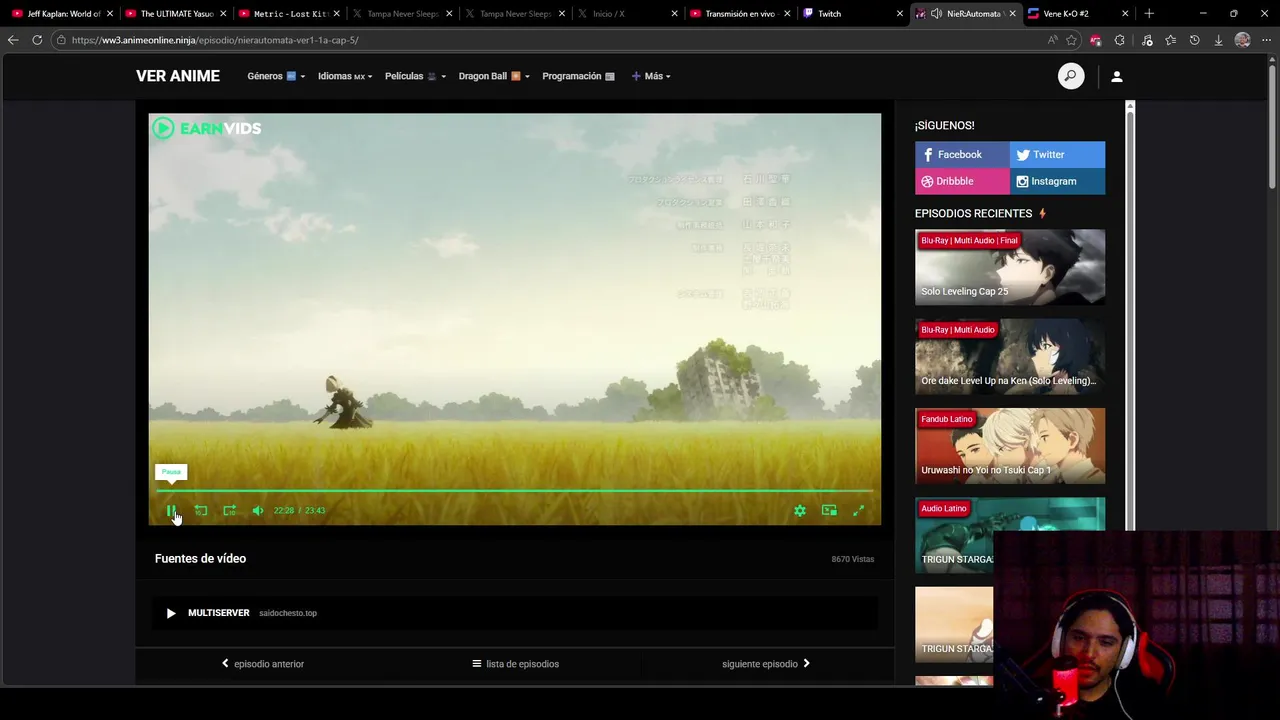Open the Facebook follow button
Image resolution: width=1280 pixels, height=720 pixels.
(962, 154)
